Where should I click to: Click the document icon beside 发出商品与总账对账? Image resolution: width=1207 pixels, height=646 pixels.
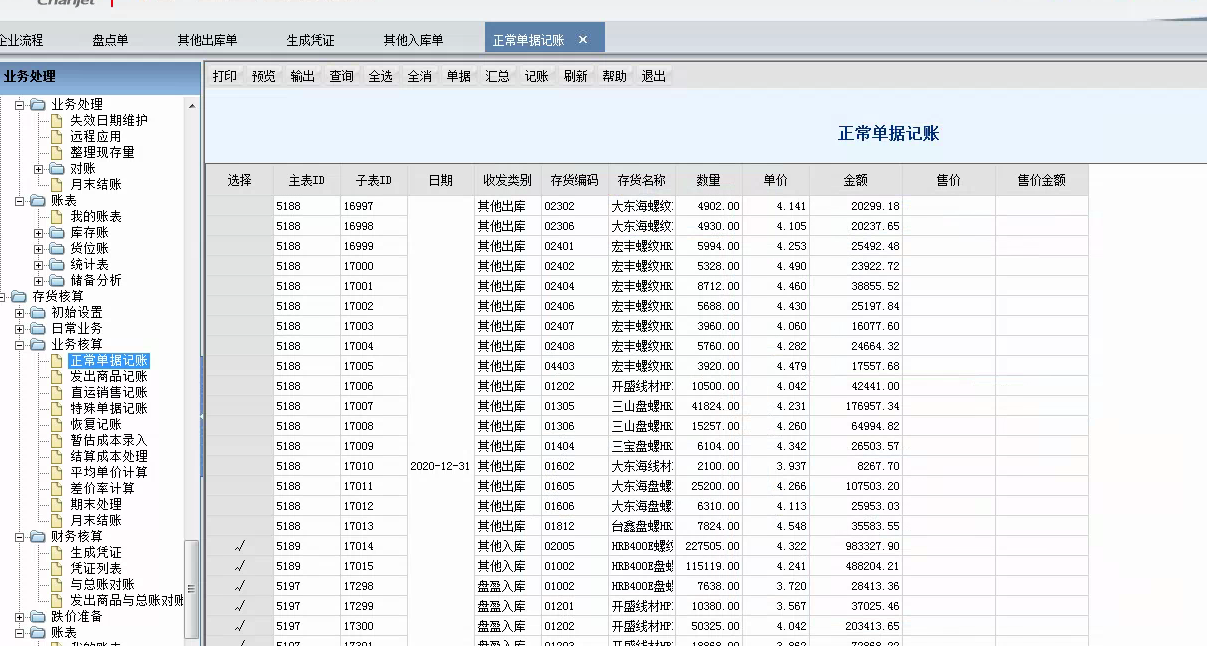click(57, 600)
